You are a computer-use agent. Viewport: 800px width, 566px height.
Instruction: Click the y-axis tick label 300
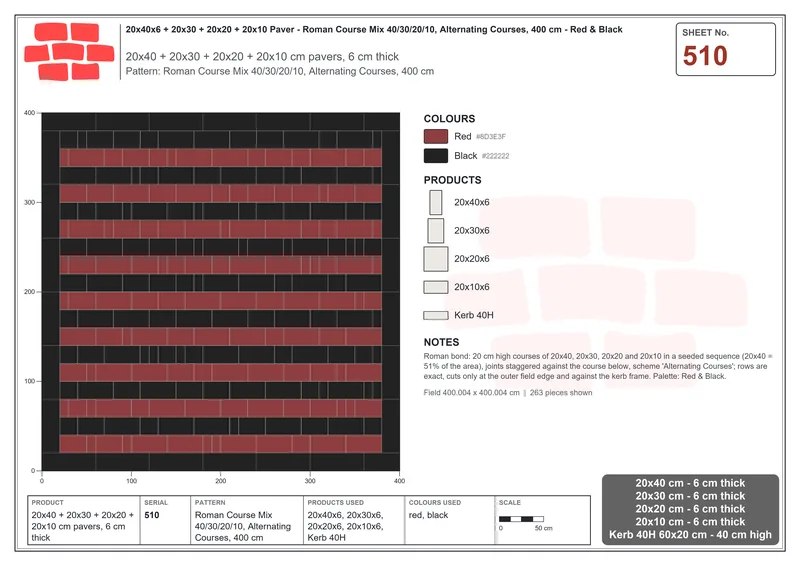pos(30,203)
